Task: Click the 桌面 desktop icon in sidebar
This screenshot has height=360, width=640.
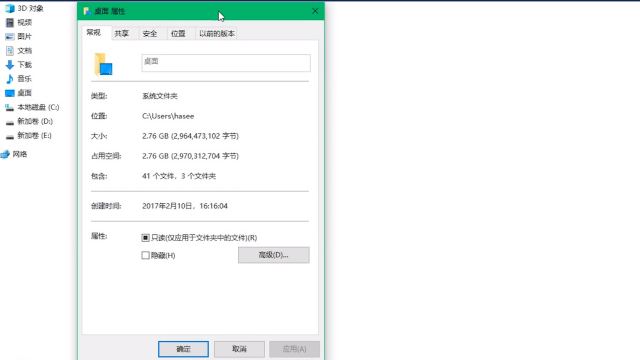Action: 10,93
